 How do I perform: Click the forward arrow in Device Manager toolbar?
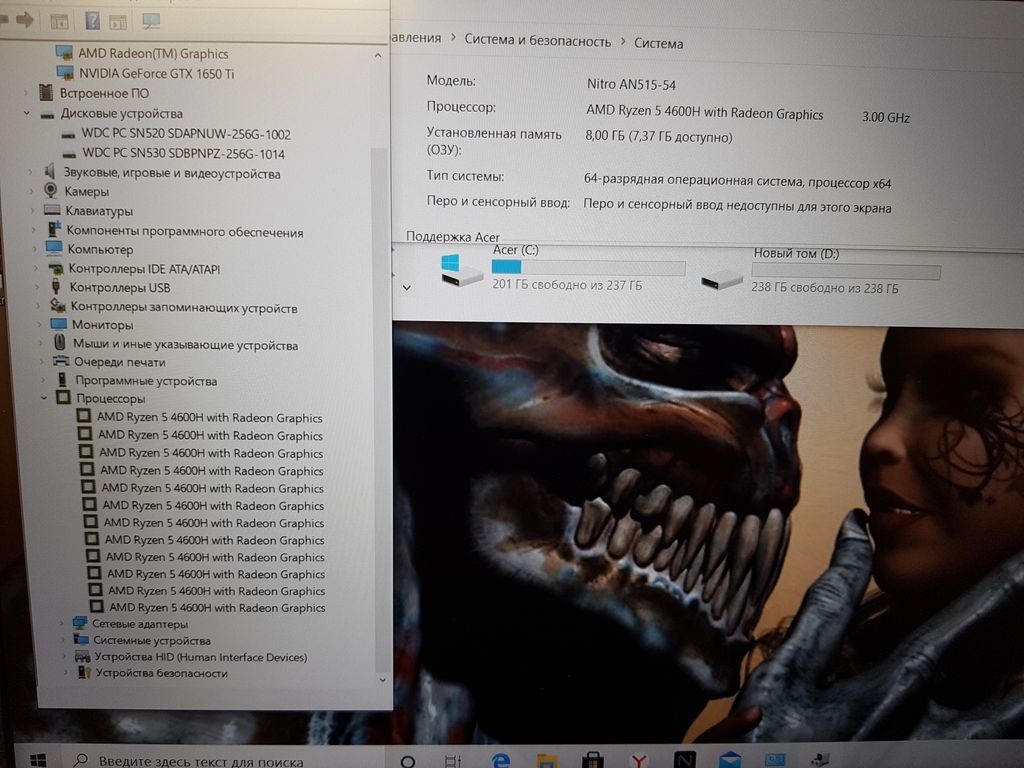[x=25, y=20]
